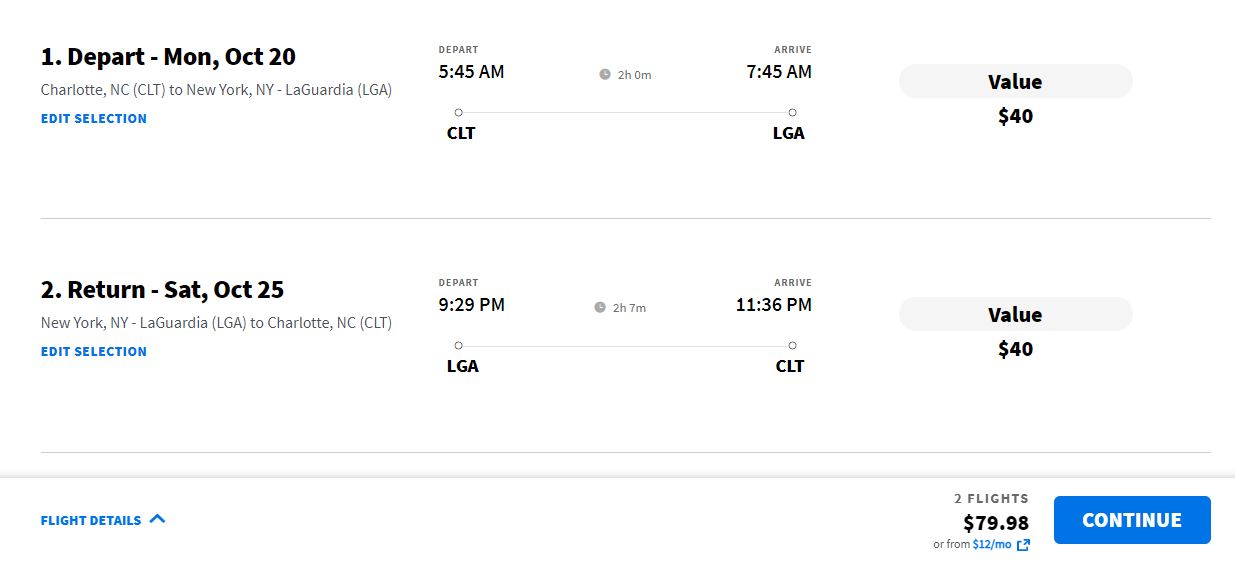The height and width of the screenshot is (561, 1235).
Task: Edit selection for the Mon, Oct 20 departure
Action: tap(94, 118)
